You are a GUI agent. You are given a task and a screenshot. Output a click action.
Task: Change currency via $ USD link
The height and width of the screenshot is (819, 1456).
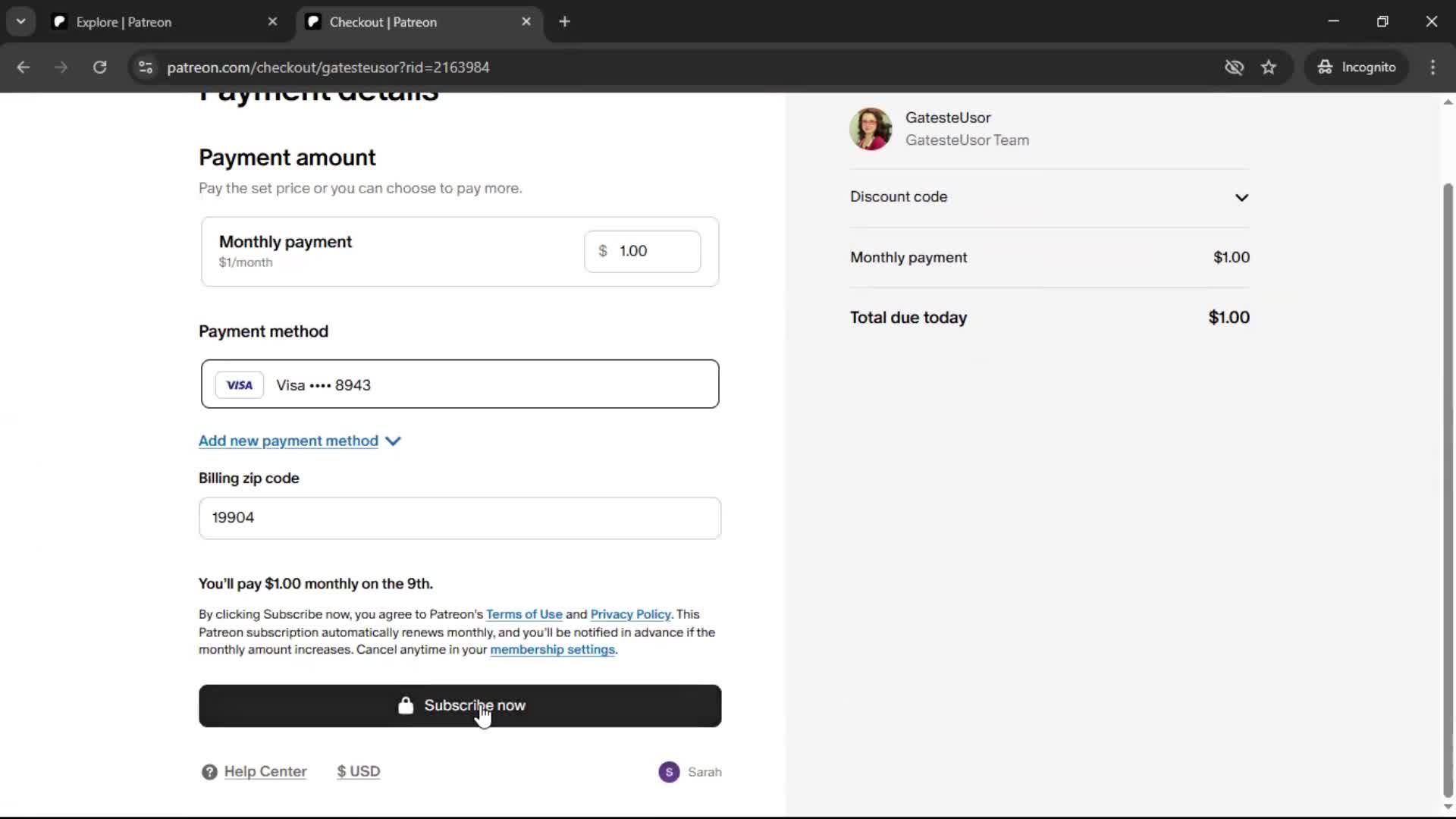tap(358, 771)
